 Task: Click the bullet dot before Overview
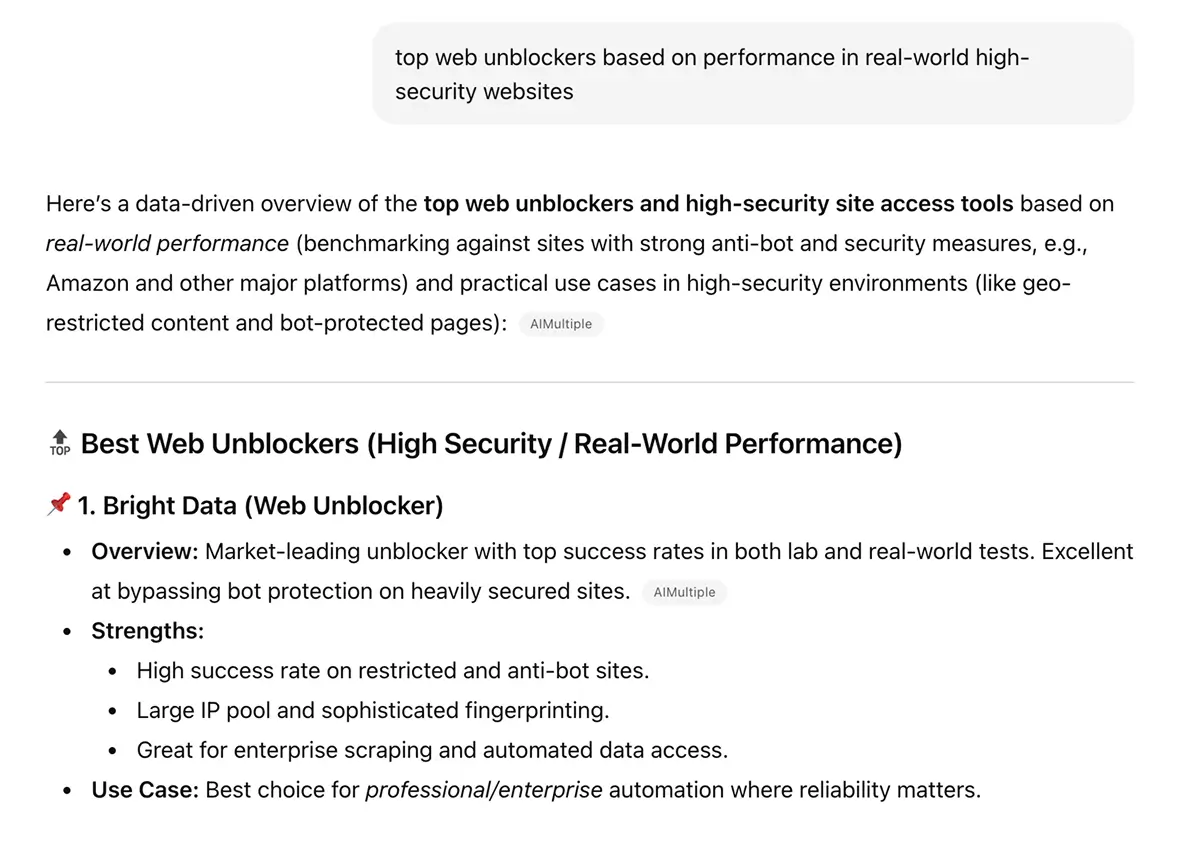click(x=67, y=552)
